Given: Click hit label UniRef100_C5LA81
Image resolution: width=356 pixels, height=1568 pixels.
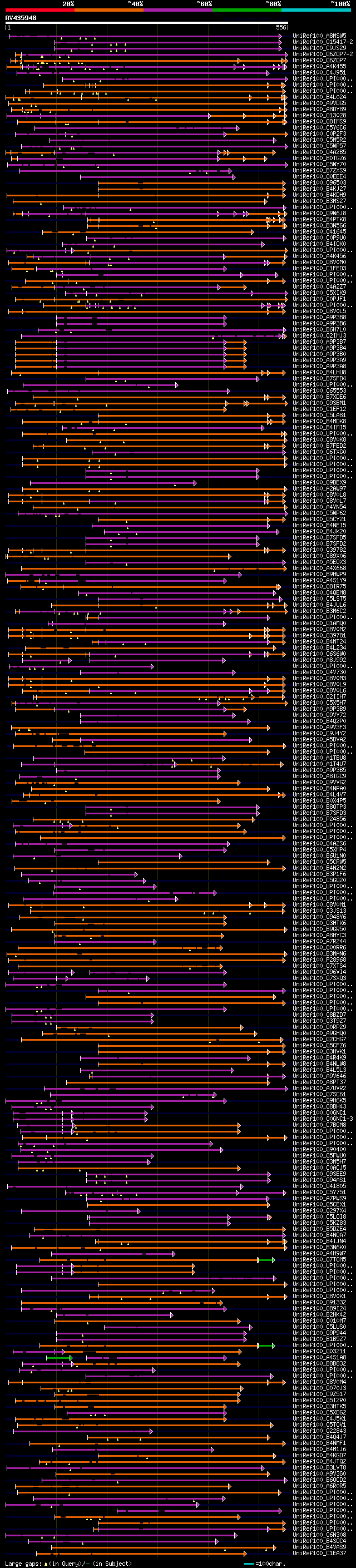Looking at the screenshot, I should (x=319, y=415).
